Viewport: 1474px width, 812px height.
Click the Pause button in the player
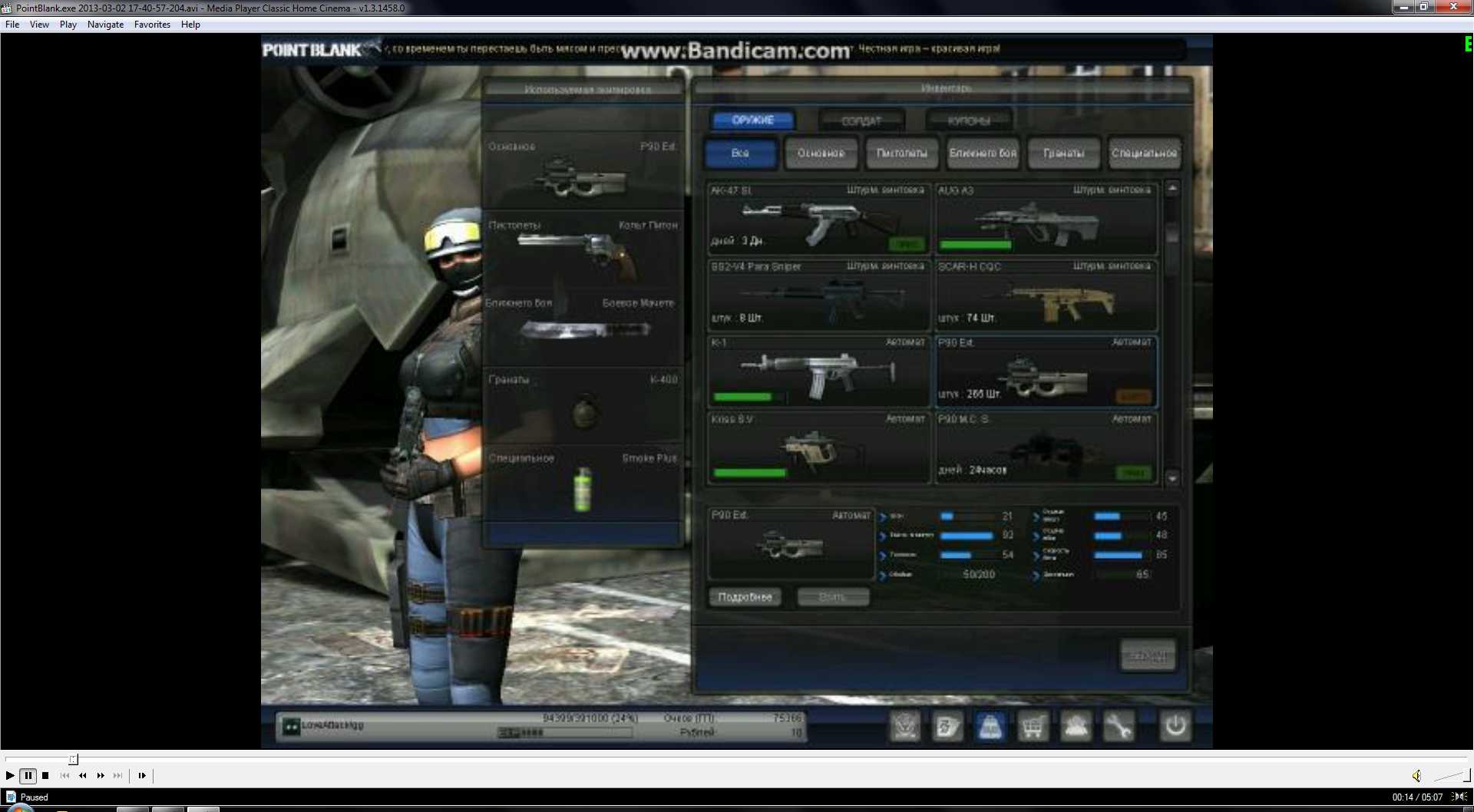pos(28,776)
